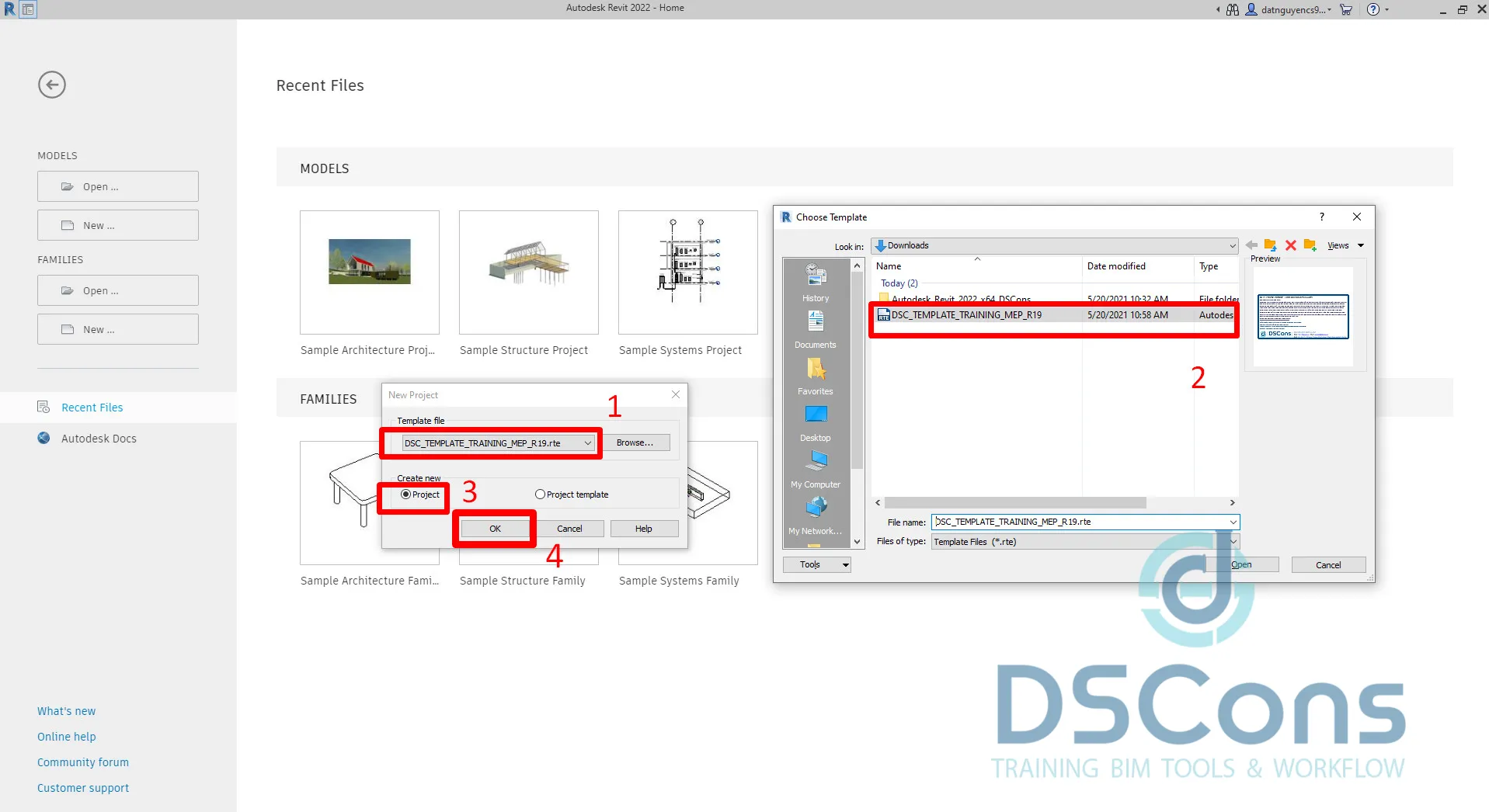Select DSC_TEMPLATE_TRAINING_MEP_R19 file in list
Viewport: 1489px width, 812px height.
tap(966, 315)
